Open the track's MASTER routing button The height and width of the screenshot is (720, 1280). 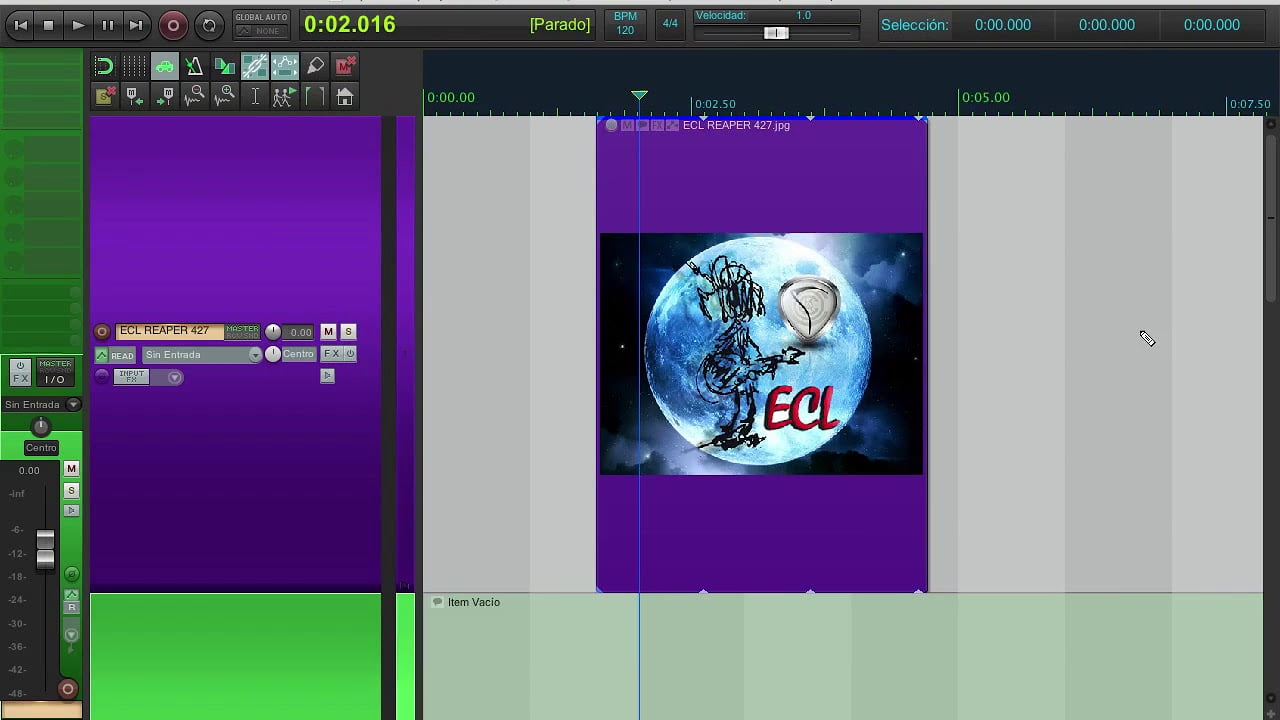(242, 331)
